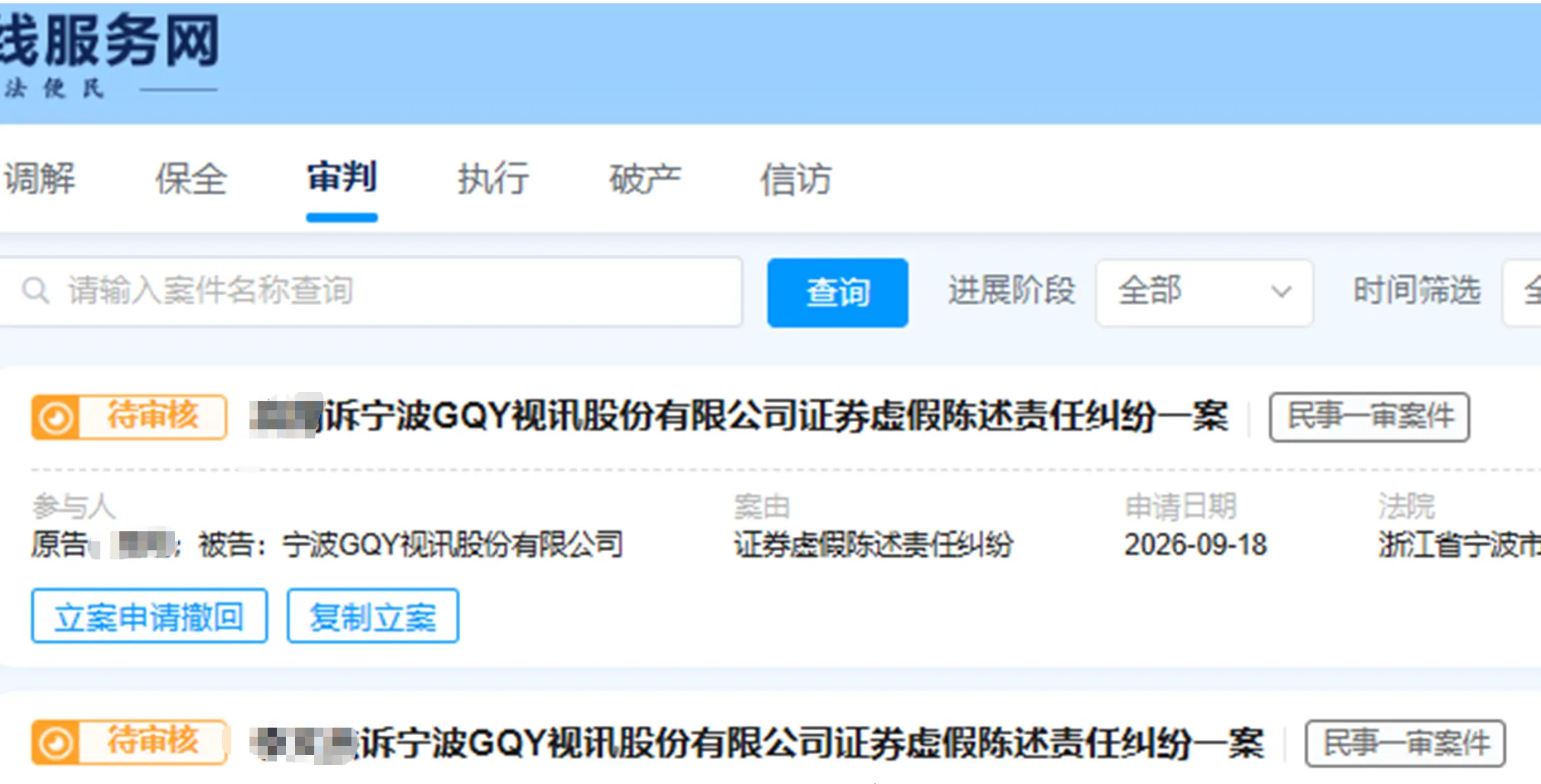Viewport: 1541px width, 784px height.
Task: Click the 服务网 site logo title
Action: [x=109, y=40]
